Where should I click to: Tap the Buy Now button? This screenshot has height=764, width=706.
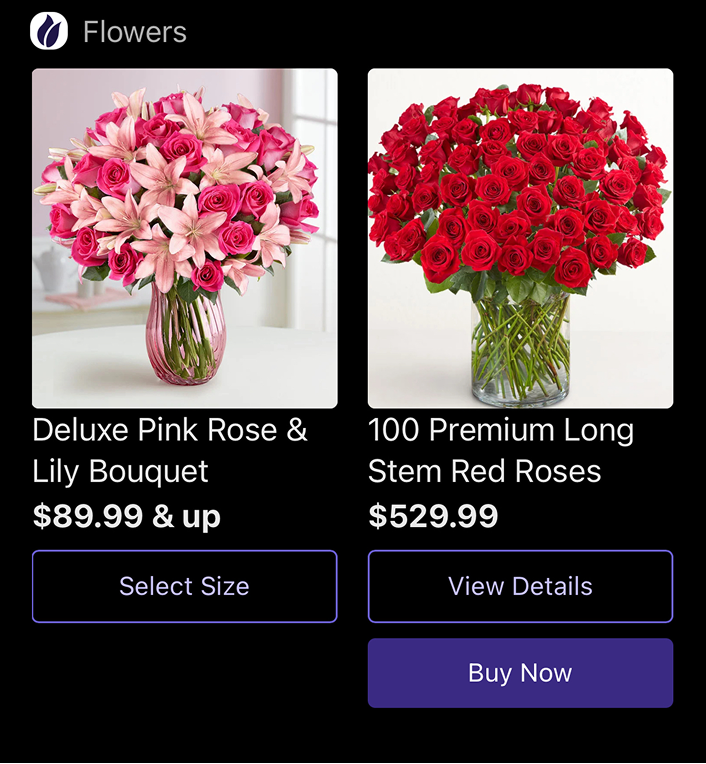point(520,673)
